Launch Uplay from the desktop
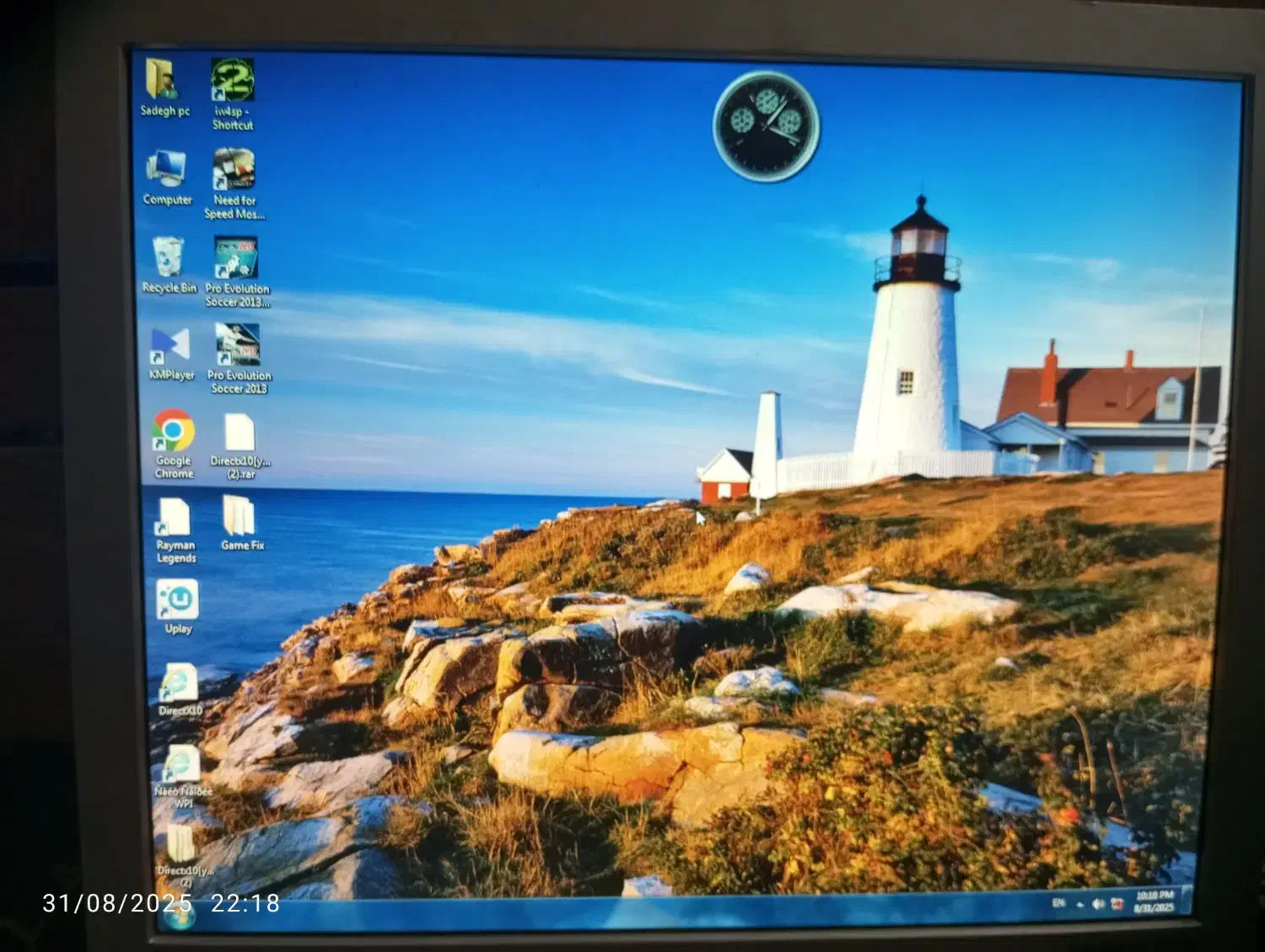 tap(178, 606)
